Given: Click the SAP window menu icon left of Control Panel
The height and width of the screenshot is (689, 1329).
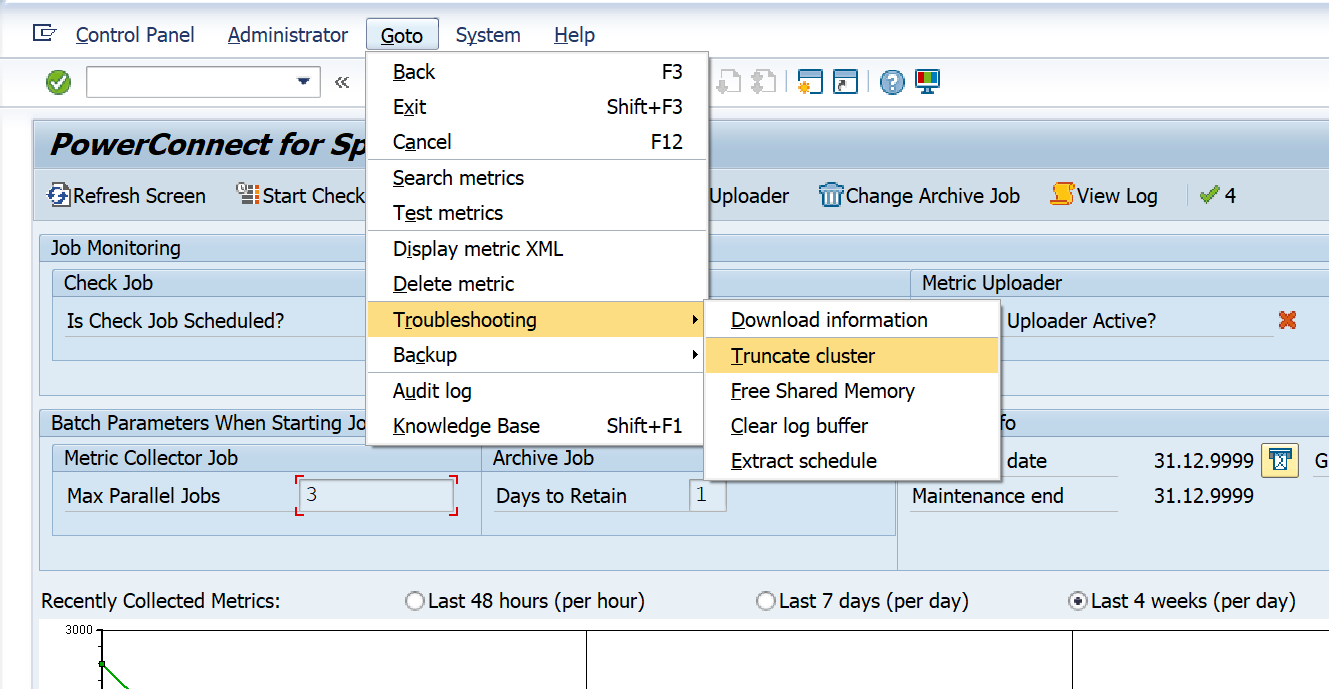Looking at the screenshot, I should coord(44,34).
